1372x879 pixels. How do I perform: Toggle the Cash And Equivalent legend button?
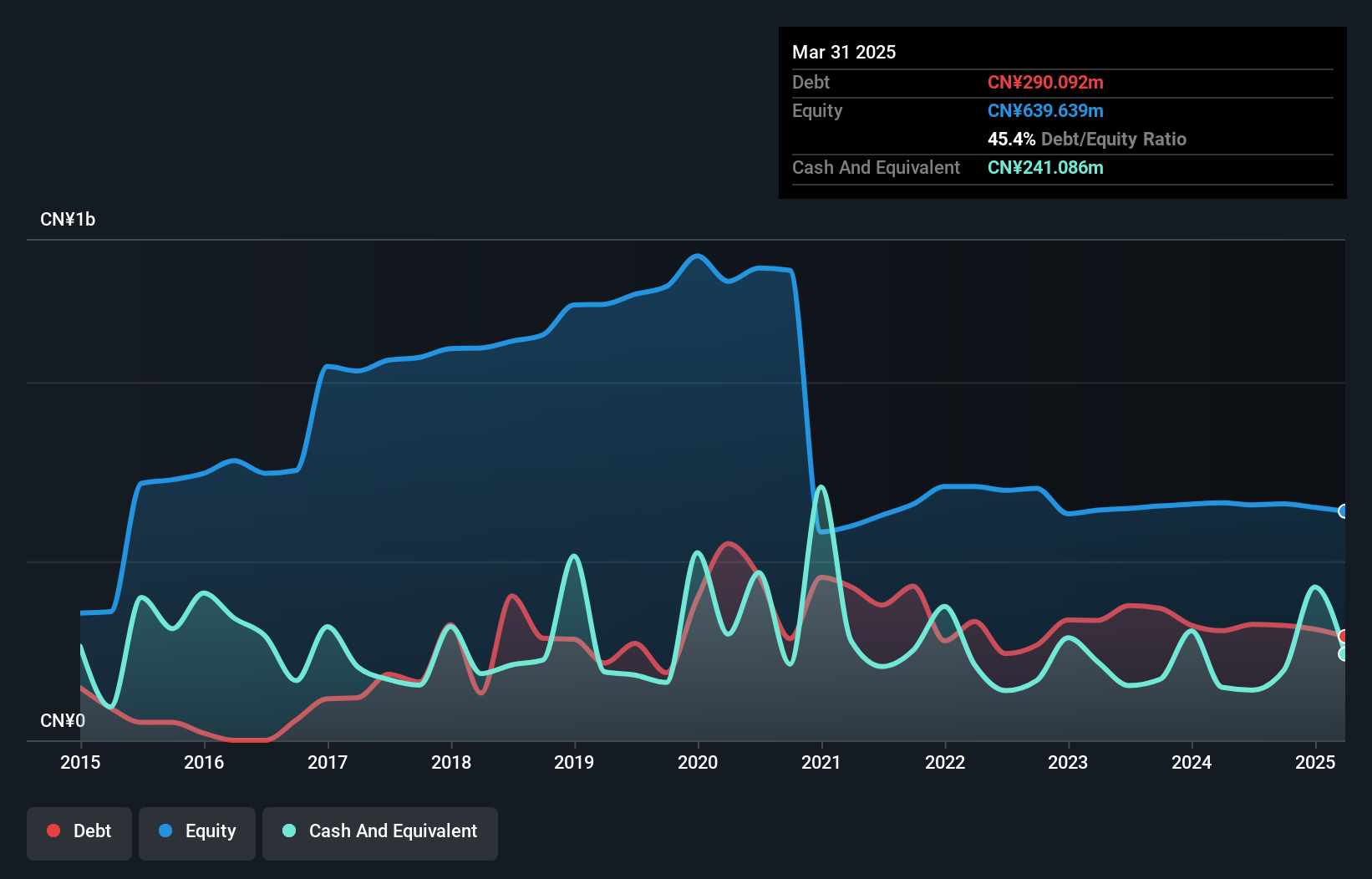coord(380,833)
